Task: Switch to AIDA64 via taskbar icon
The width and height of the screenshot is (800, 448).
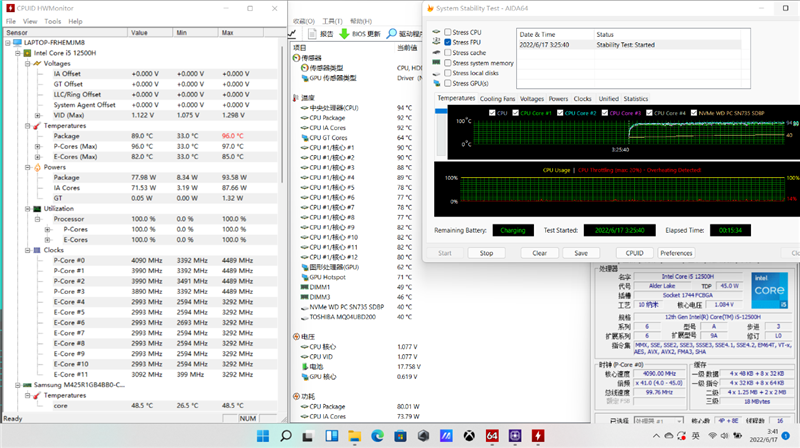Action: (492, 436)
